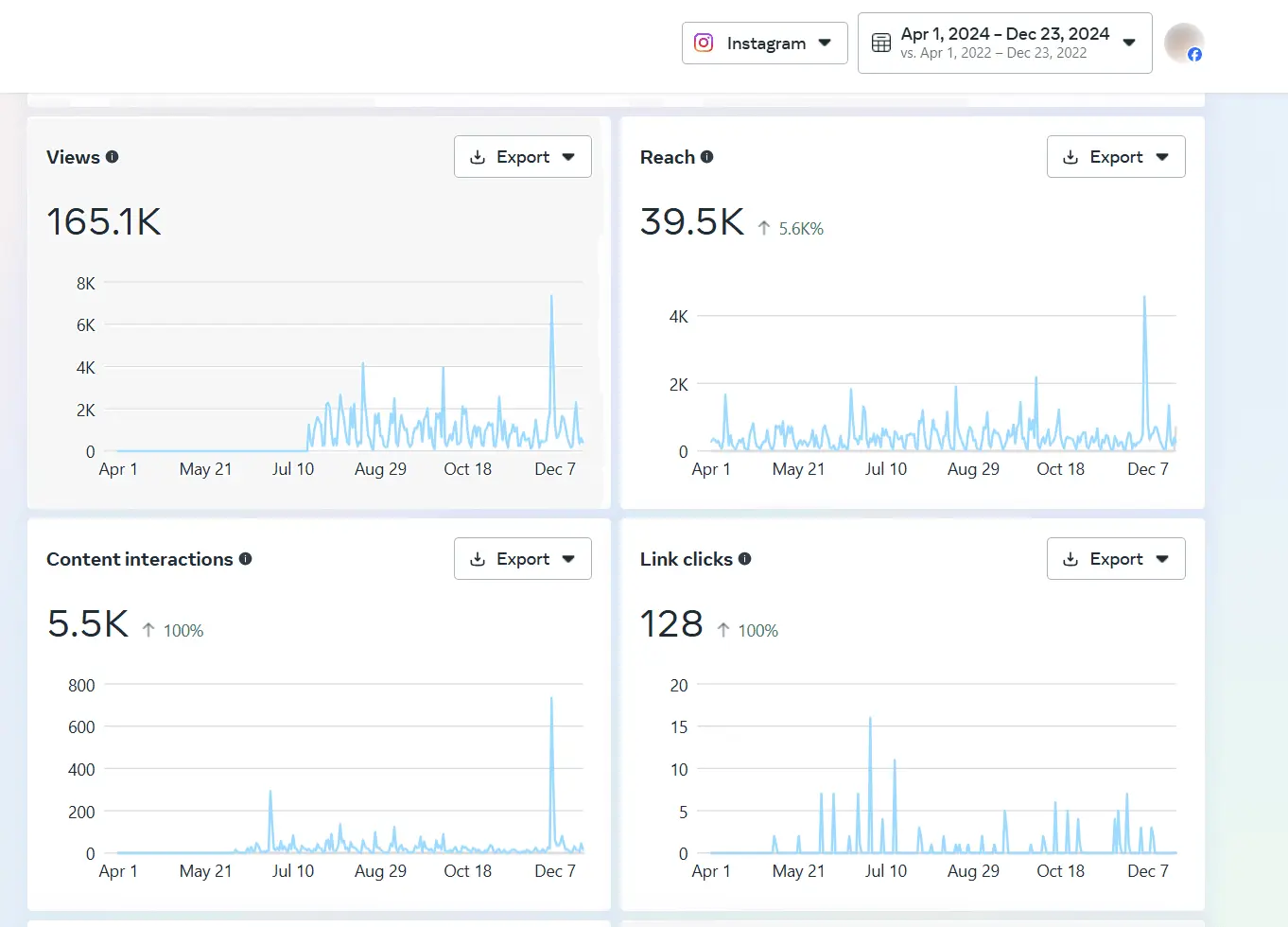This screenshot has width=1288, height=927.
Task: Click the Facebook badge on profile avatar
Action: (1195, 55)
